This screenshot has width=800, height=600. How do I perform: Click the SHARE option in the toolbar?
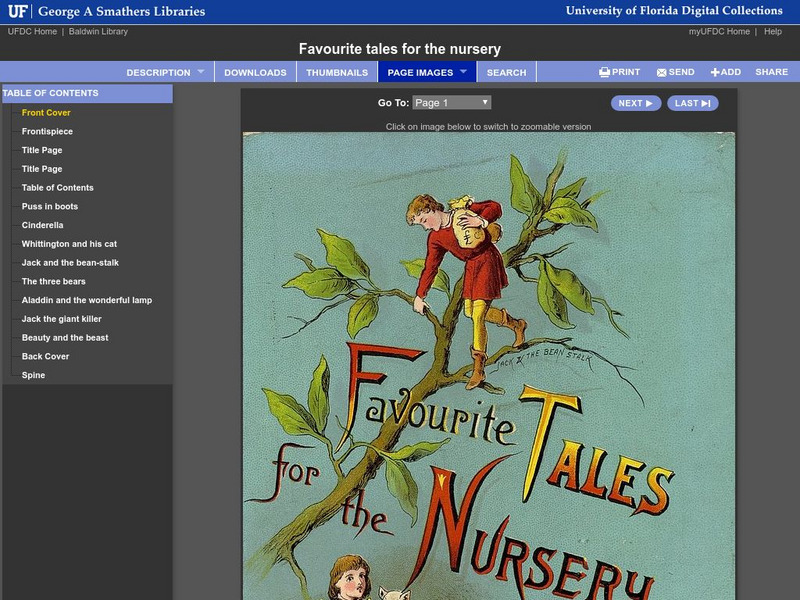pyautogui.click(x=772, y=72)
